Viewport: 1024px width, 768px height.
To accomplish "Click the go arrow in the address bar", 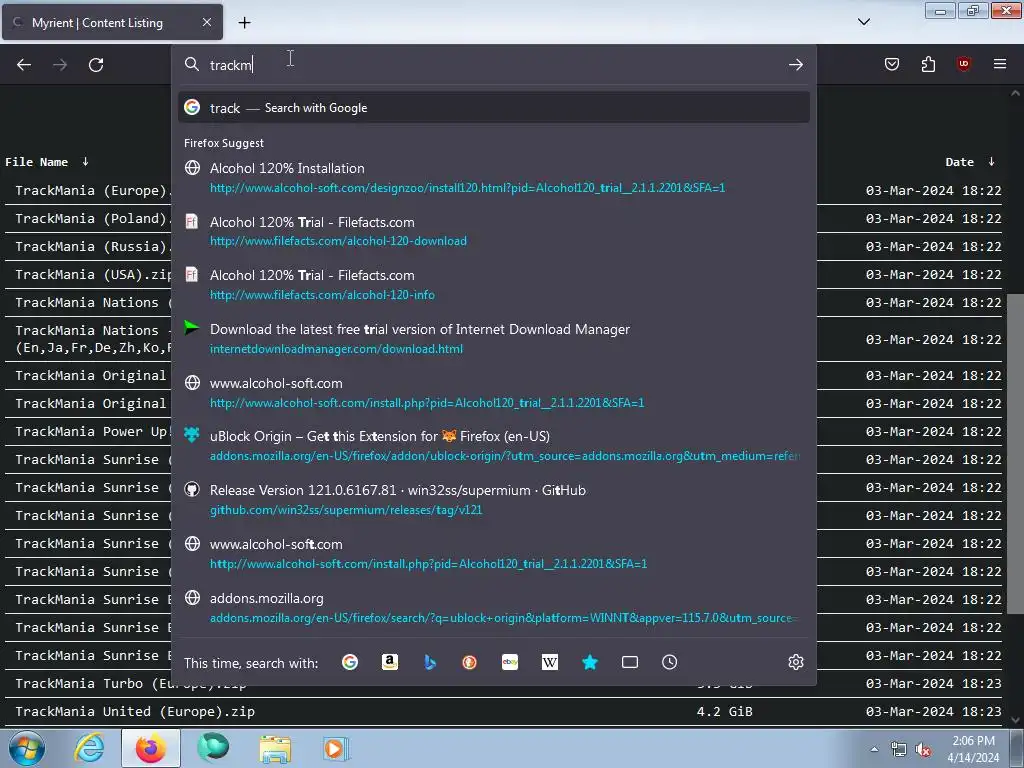I will click(x=795, y=65).
